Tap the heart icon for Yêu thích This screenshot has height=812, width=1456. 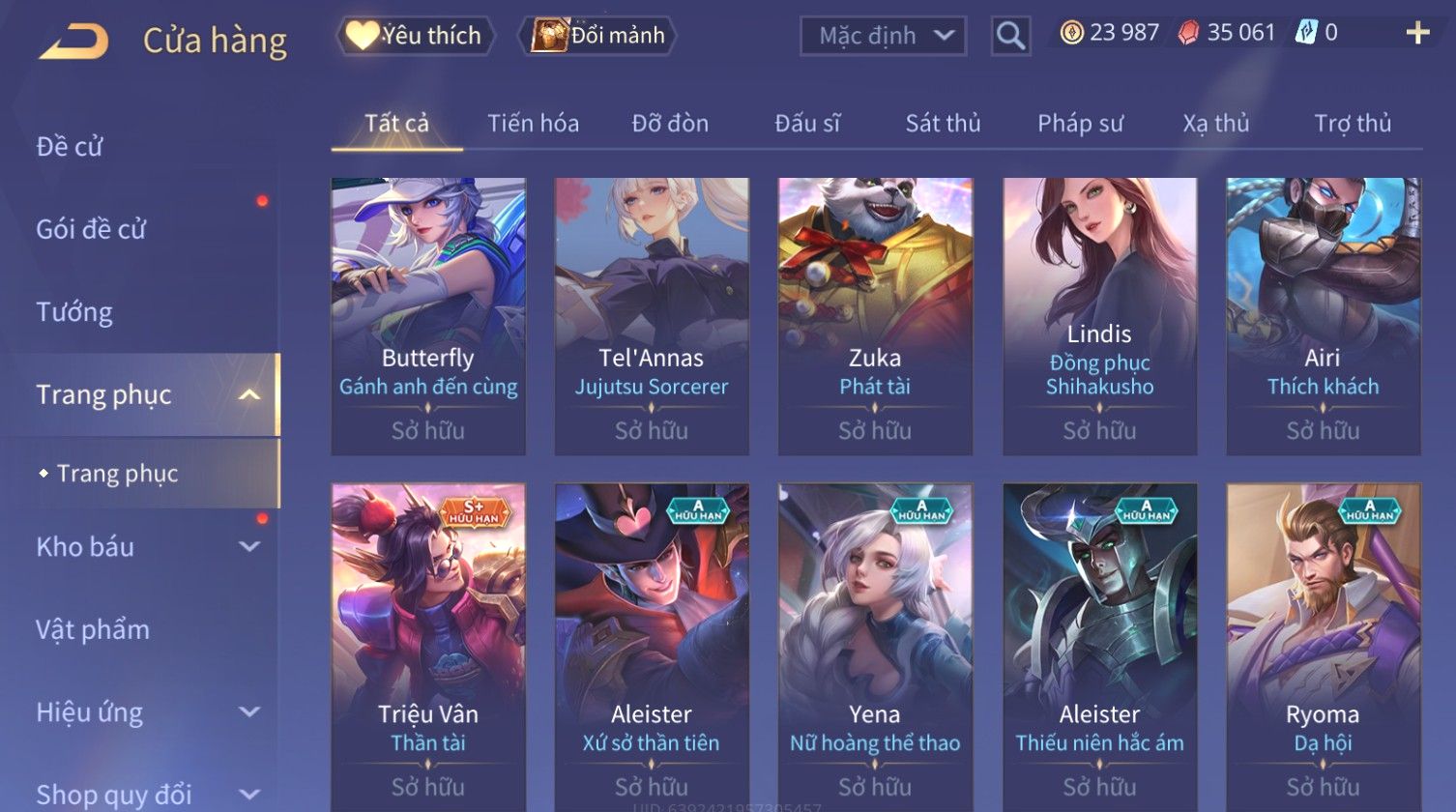pos(363,36)
